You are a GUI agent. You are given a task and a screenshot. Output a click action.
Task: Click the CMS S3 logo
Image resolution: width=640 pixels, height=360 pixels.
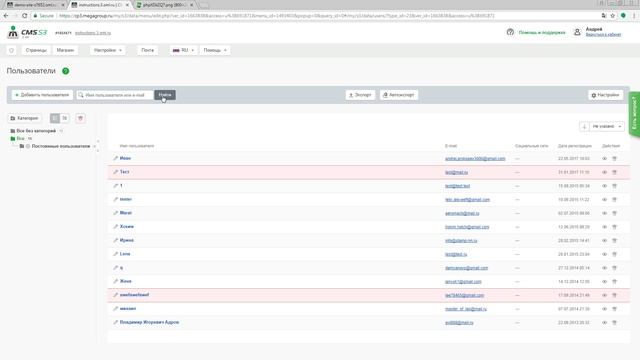[27, 32]
